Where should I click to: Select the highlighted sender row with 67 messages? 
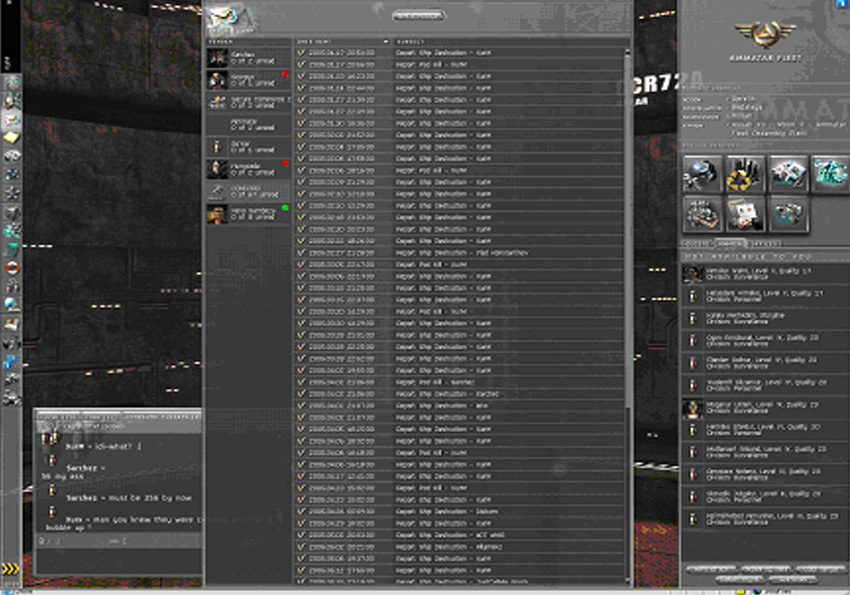pos(248,191)
